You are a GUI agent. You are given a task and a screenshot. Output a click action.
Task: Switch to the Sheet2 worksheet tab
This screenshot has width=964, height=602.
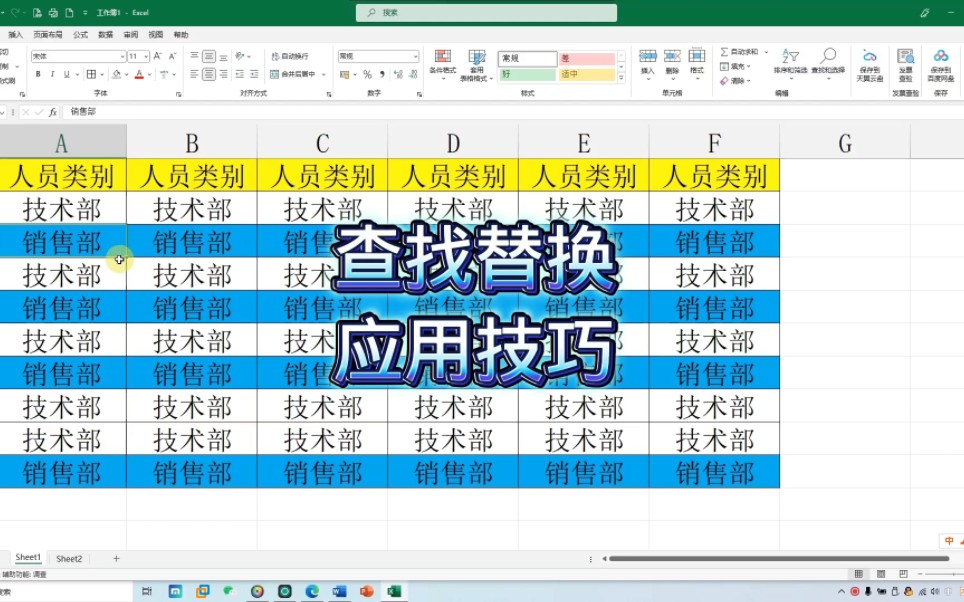coord(69,557)
